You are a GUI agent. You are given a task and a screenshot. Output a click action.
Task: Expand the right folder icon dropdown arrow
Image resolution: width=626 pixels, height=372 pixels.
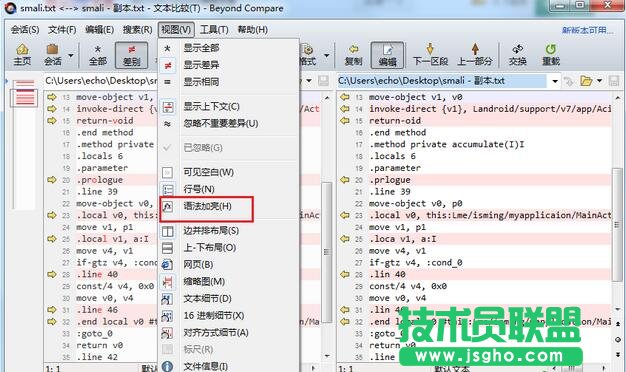[599, 81]
